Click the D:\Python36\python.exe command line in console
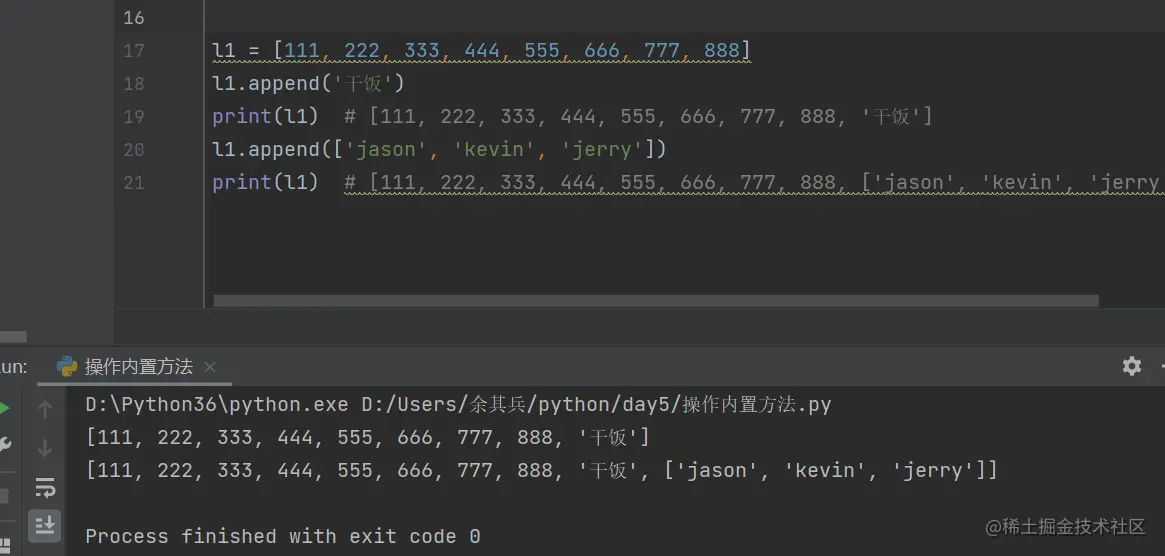1165x556 pixels. (458, 405)
